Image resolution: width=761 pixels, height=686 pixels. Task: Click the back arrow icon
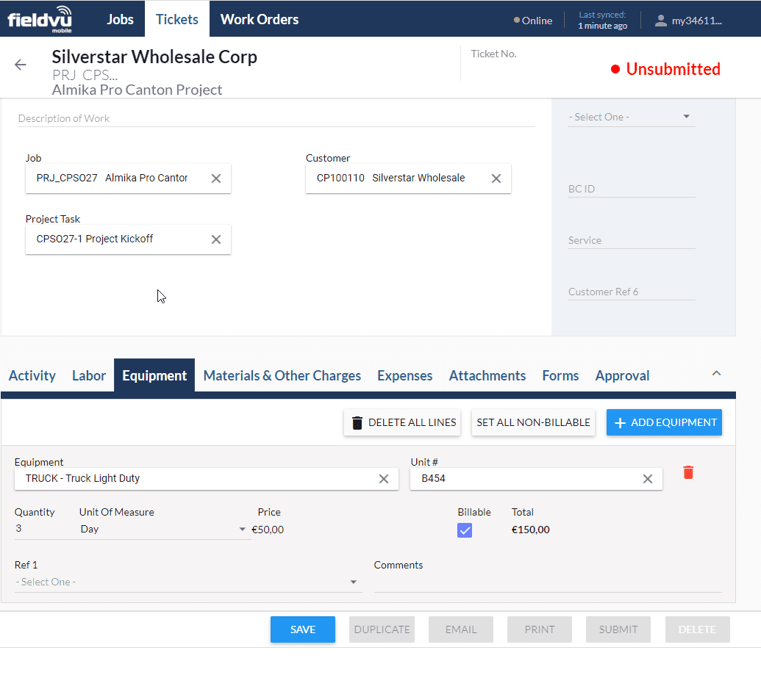(20, 65)
